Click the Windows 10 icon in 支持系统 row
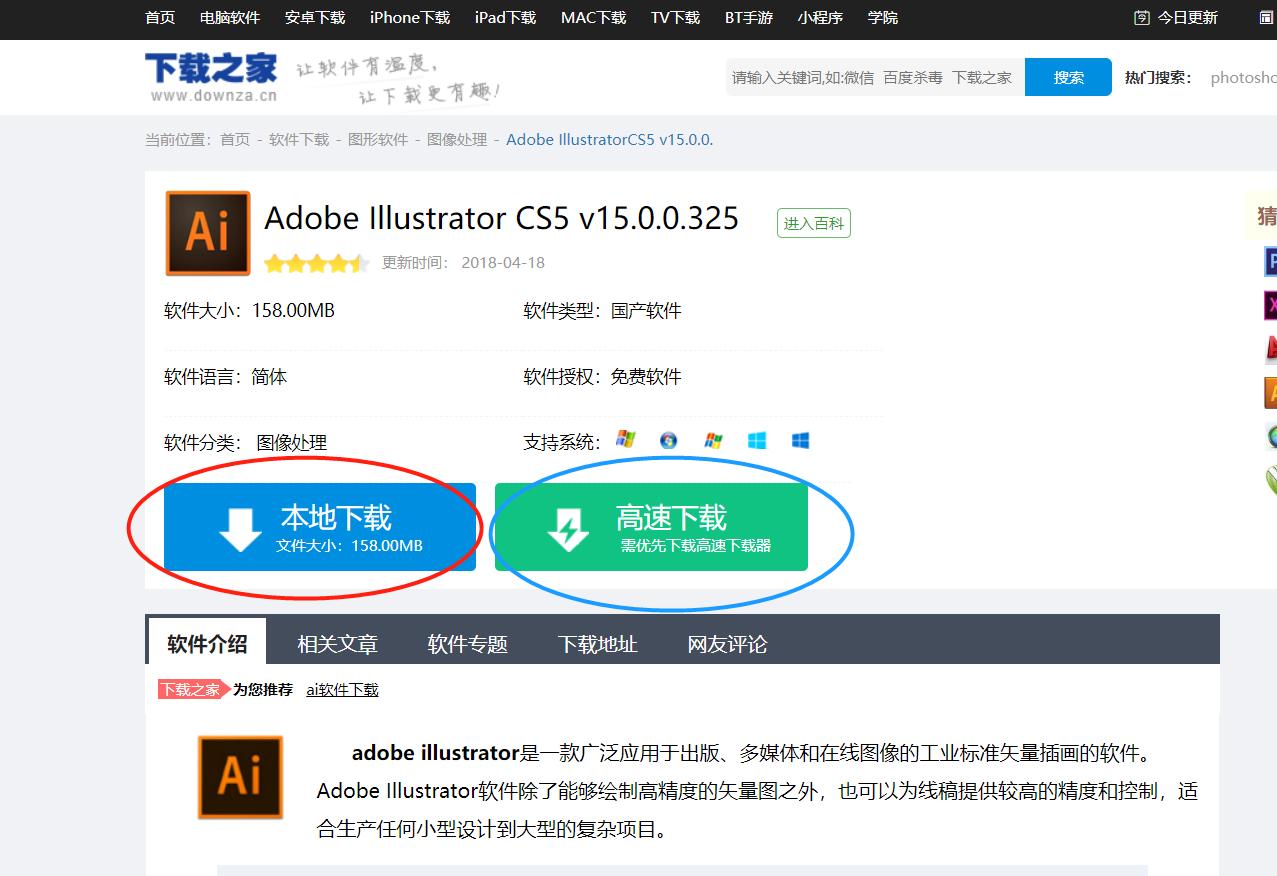 point(800,439)
